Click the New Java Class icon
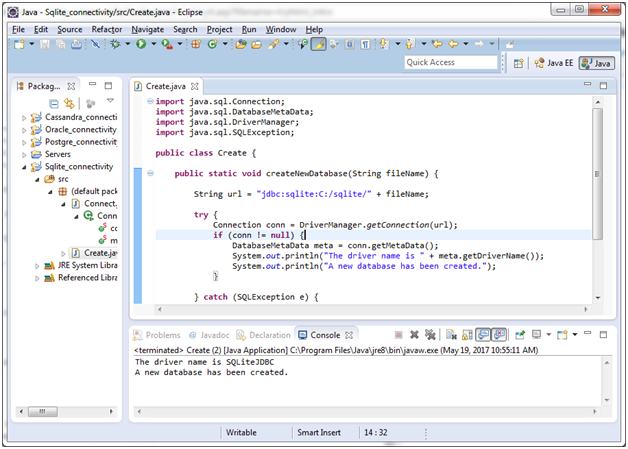 212,44
